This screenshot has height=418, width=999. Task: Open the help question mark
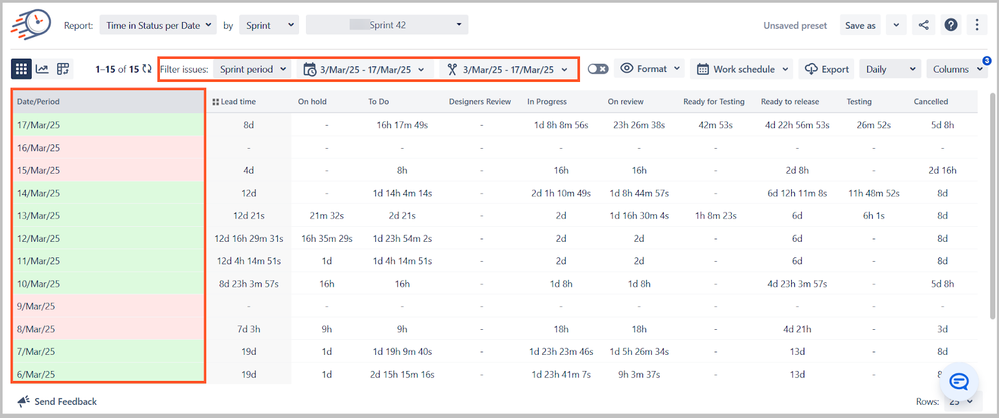[951, 25]
